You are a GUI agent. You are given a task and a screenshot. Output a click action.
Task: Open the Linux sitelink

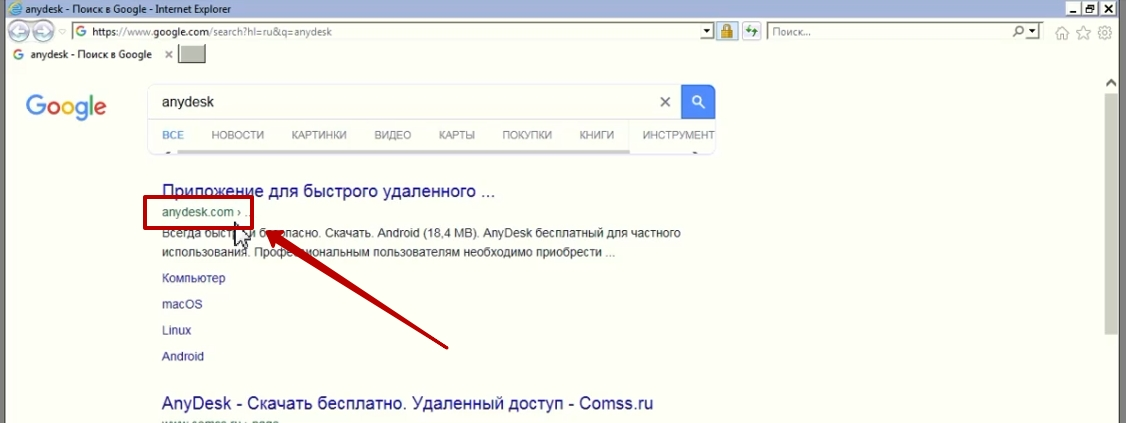(177, 330)
